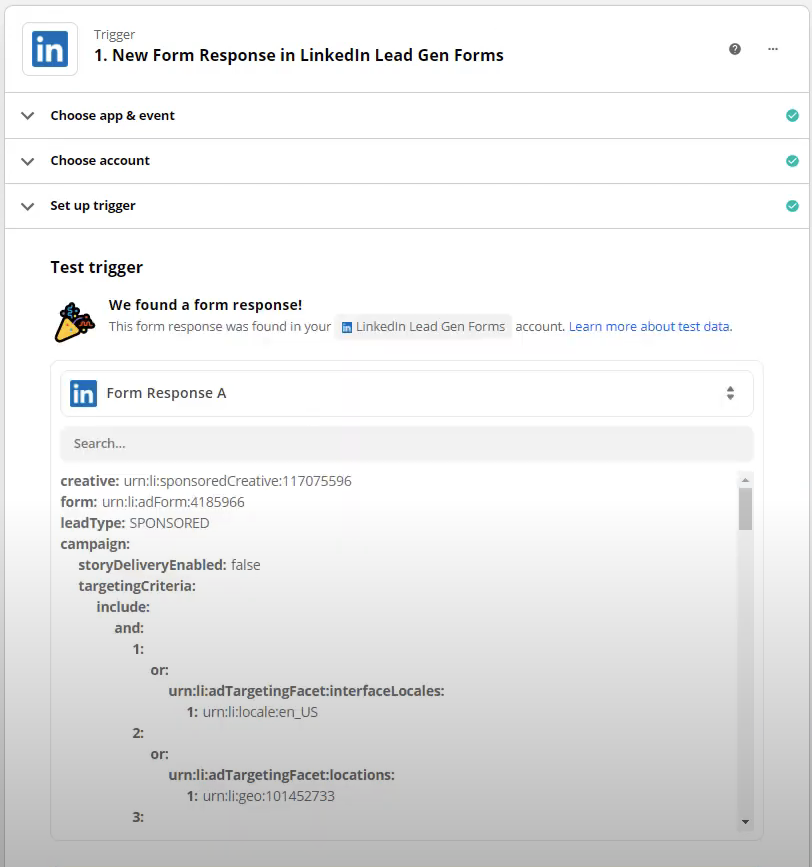This screenshot has height=867, width=812.
Task: Select the creative urn:li:sponsoredCreative:117075596 row
Action: pyautogui.click(x=206, y=481)
